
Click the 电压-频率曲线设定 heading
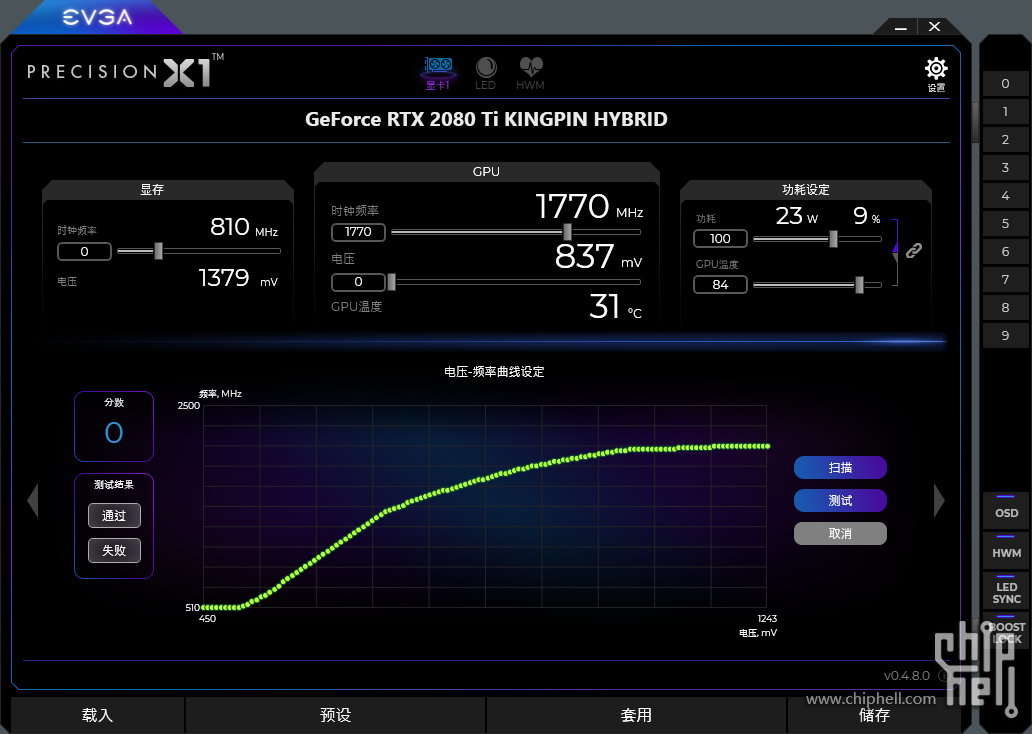point(494,372)
